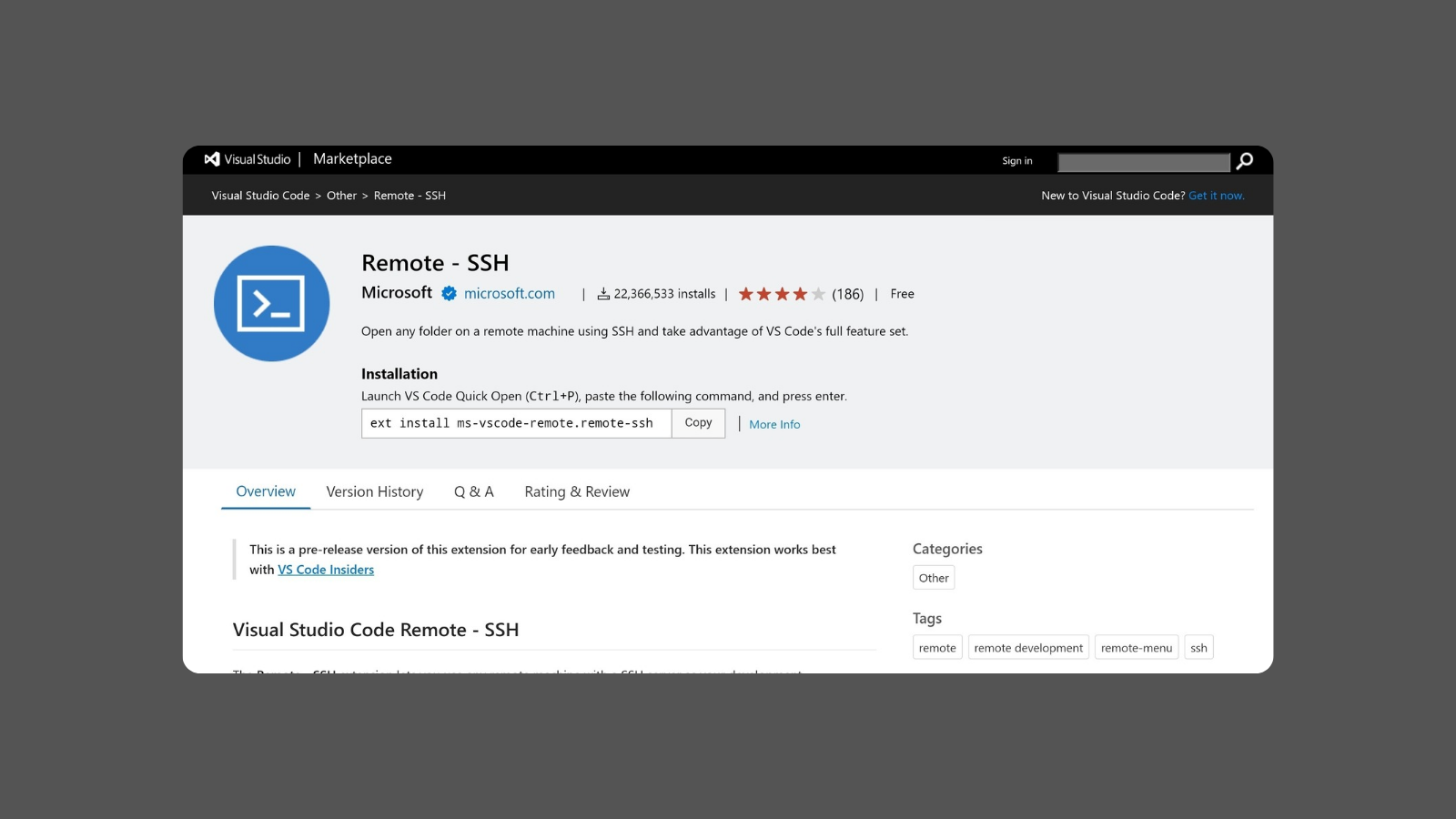The height and width of the screenshot is (819, 1456).
Task: Click Sign in
Action: (x=1017, y=161)
